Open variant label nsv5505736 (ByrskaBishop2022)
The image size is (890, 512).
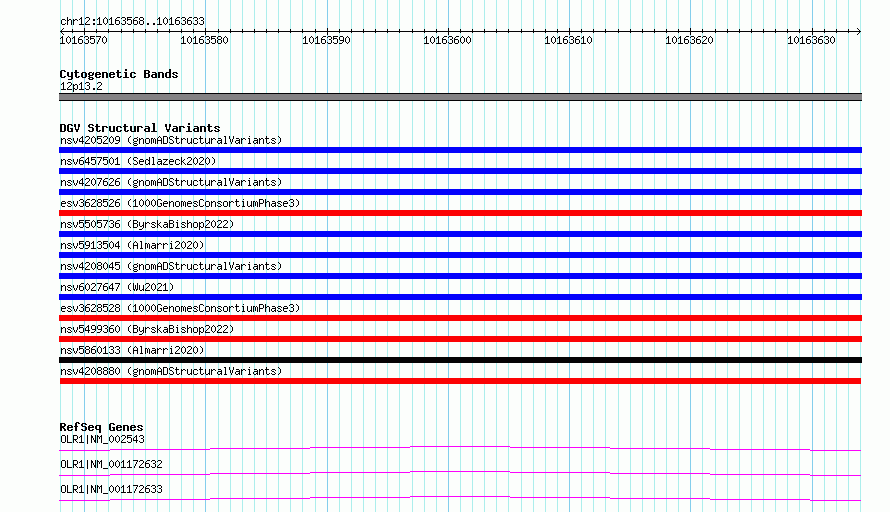click(x=147, y=224)
